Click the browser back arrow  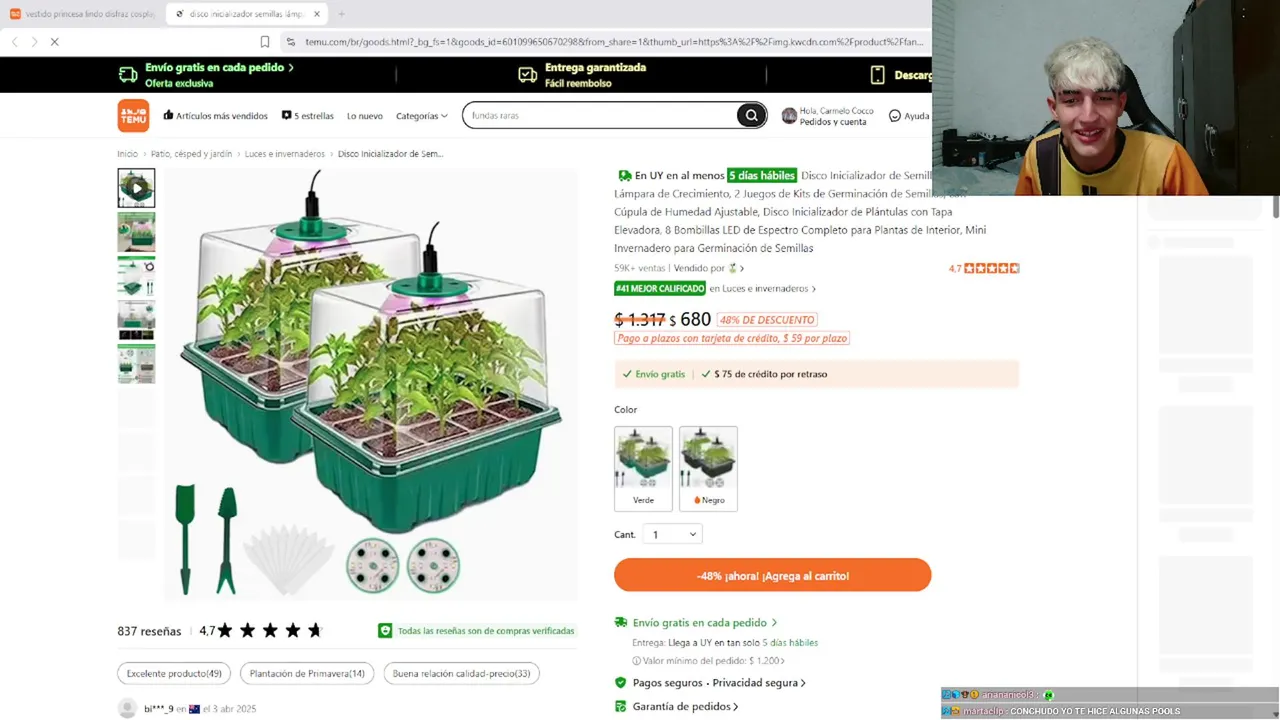click(14, 42)
